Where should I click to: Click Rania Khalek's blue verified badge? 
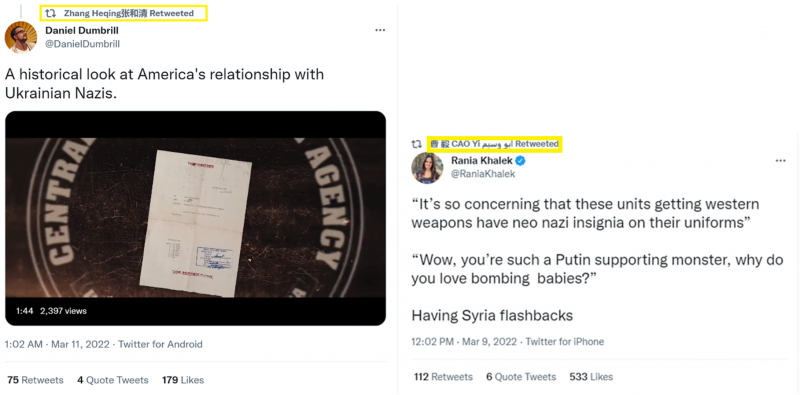520,161
